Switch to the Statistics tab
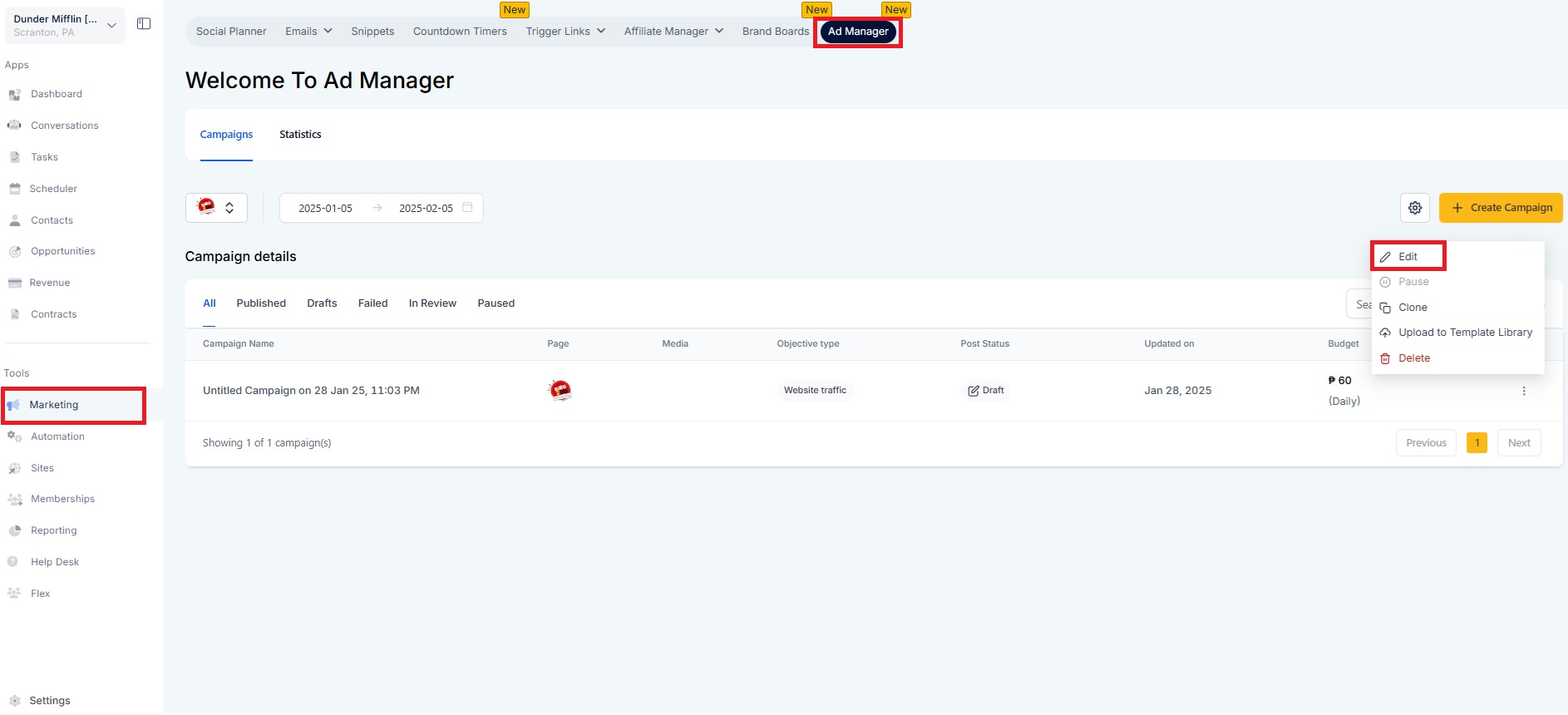Image resolution: width=1568 pixels, height=715 pixels. (x=300, y=135)
